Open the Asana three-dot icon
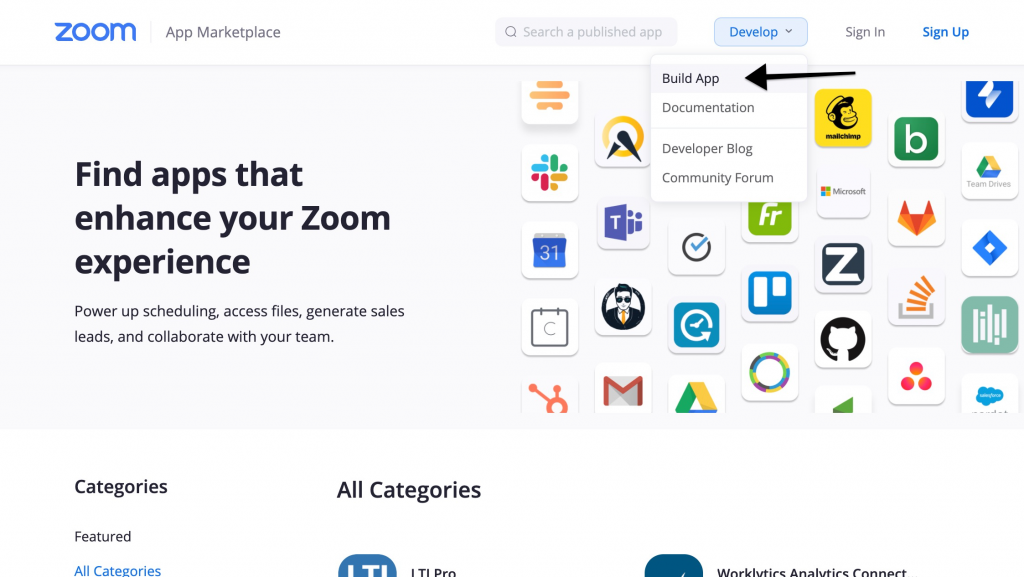The image size is (1024, 577). [916, 376]
